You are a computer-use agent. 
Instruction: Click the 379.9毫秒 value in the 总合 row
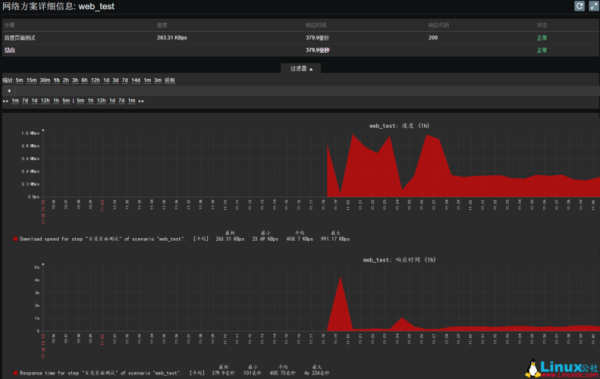click(x=317, y=50)
